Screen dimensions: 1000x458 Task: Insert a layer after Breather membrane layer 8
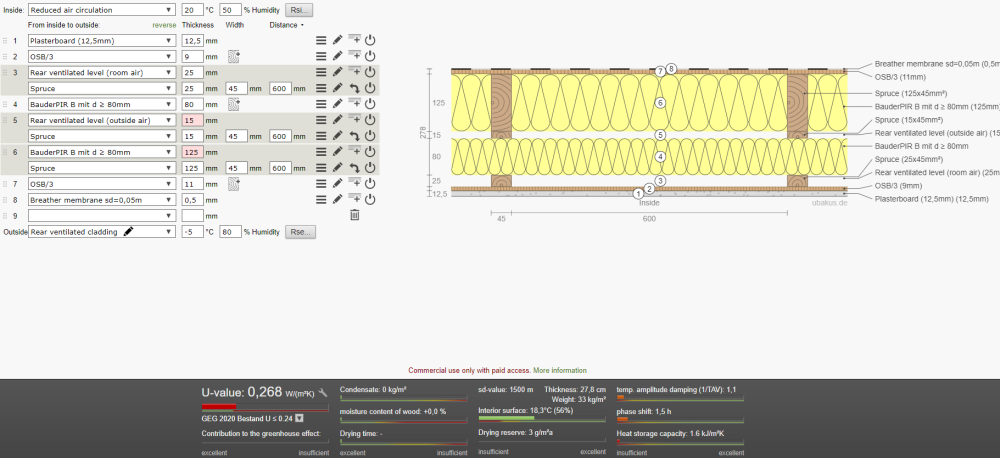click(x=354, y=199)
